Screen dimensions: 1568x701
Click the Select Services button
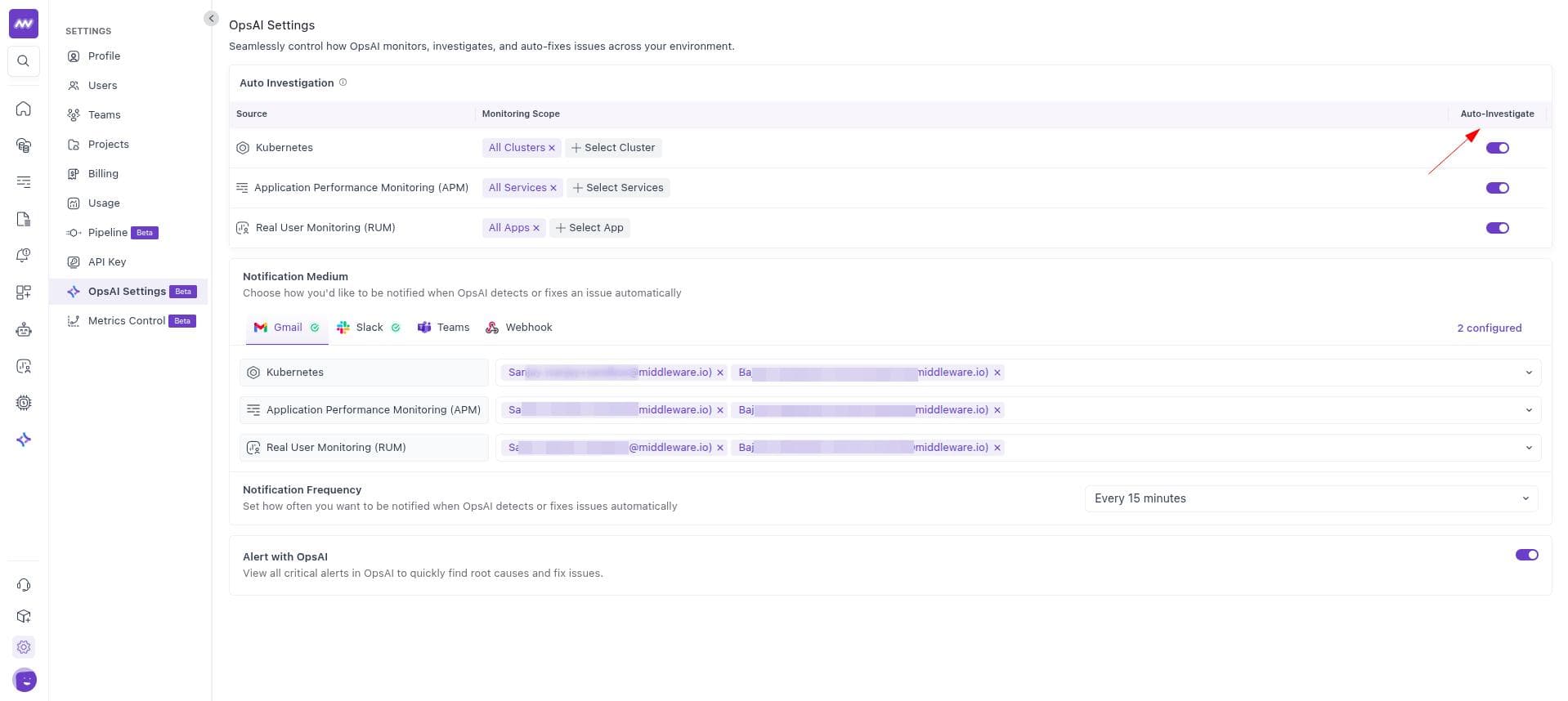point(618,188)
